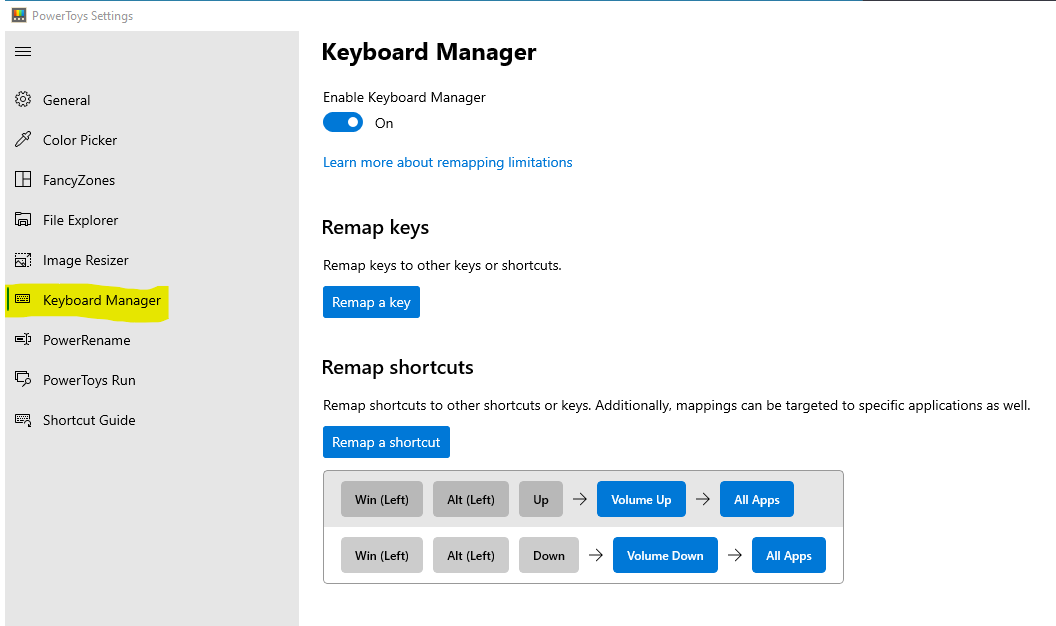Click Alt (Left) in the Down shortcut row
This screenshot has width=1056, height=626.
471,555
